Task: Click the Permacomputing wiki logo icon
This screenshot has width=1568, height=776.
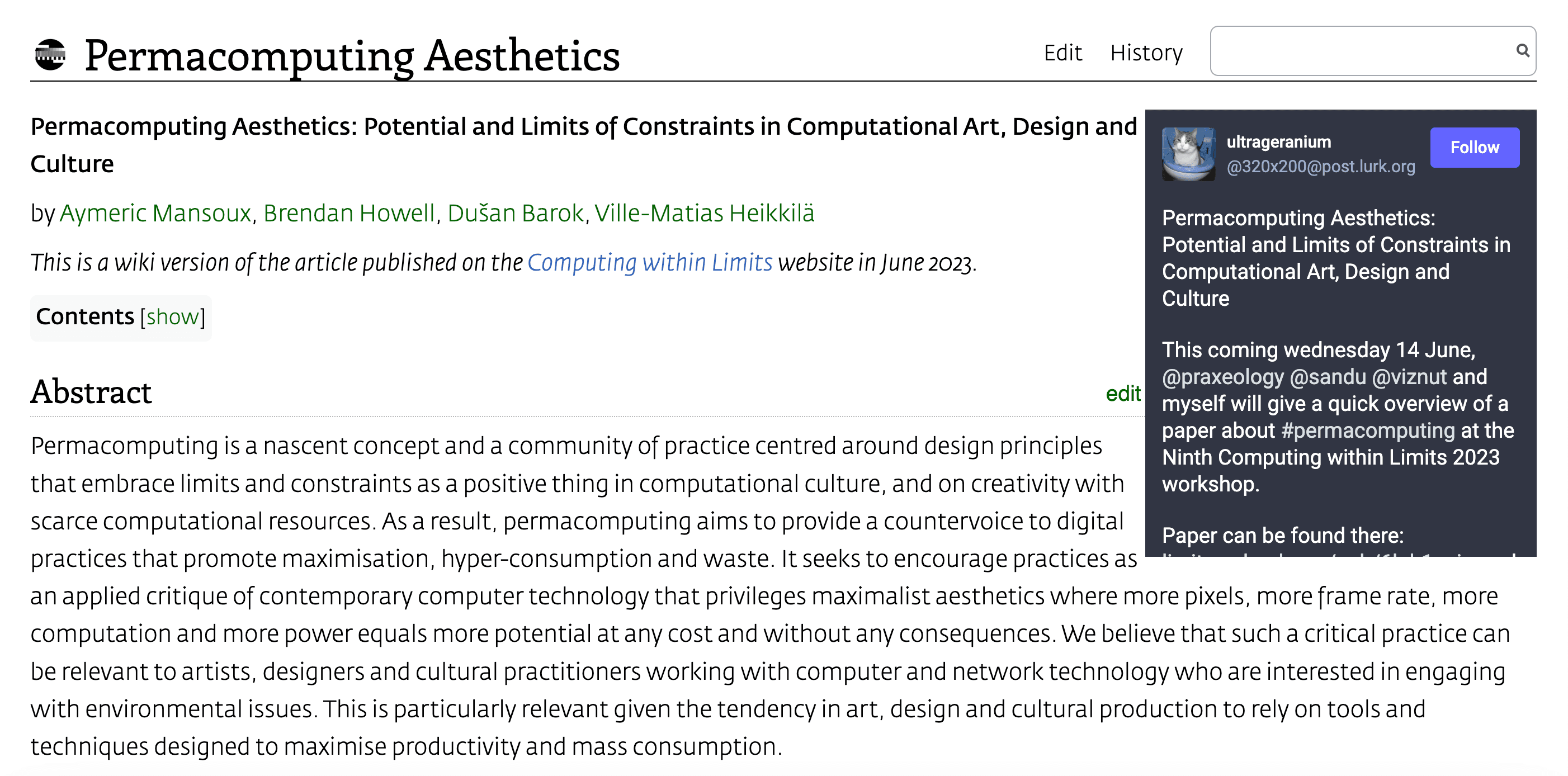Action: [50, 55]
